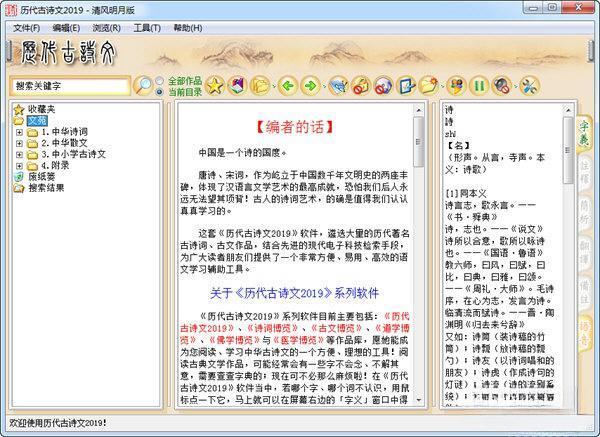
Task: Expand the 1. 中华诗词 tree node
Action: (20, 131)
